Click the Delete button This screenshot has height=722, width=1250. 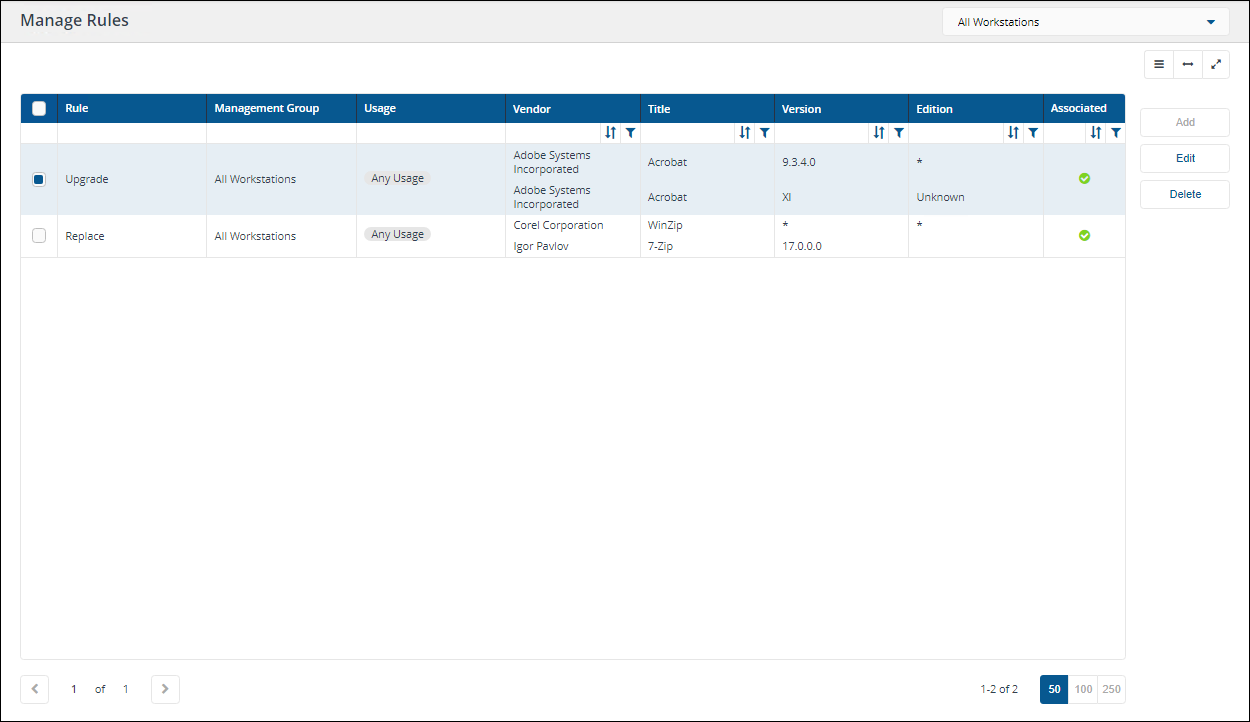point(1185,194)
